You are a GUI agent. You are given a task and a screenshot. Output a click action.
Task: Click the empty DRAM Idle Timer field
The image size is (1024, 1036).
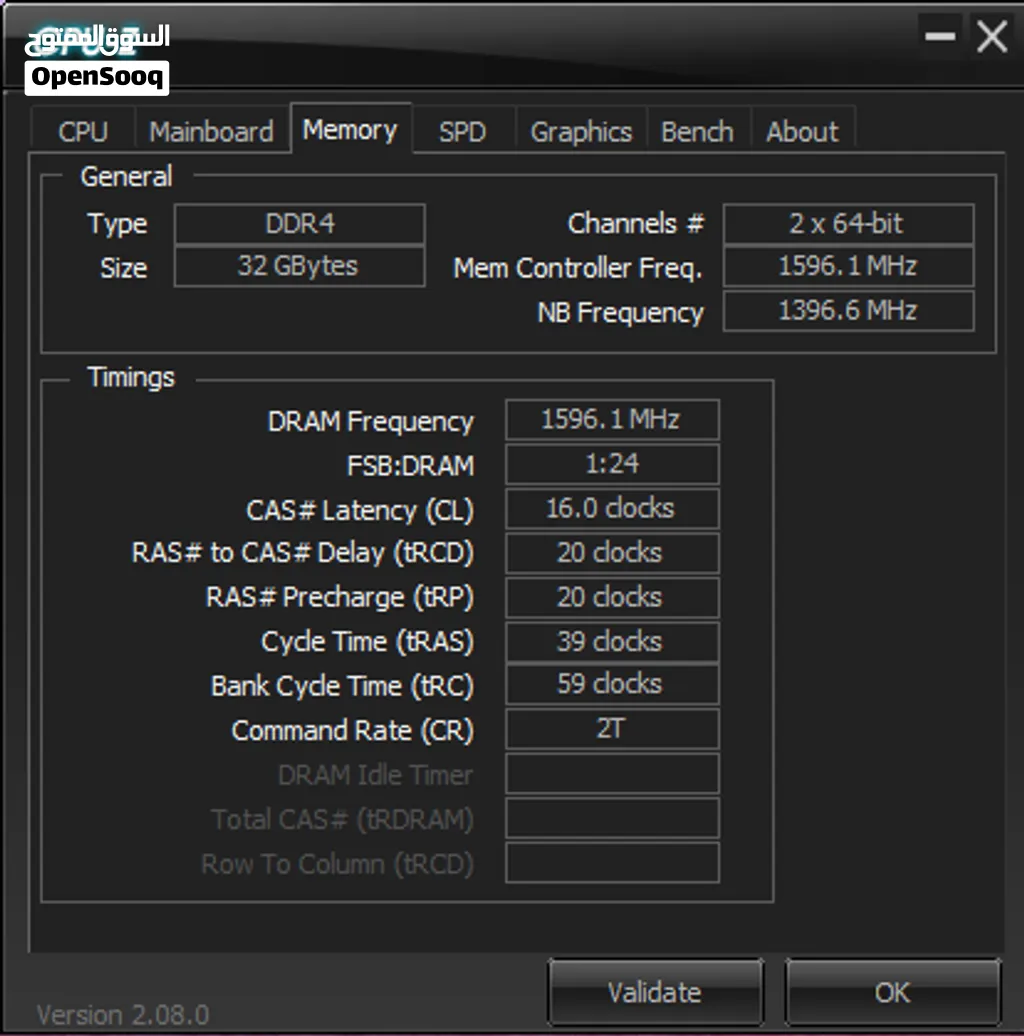click(612, 773)
